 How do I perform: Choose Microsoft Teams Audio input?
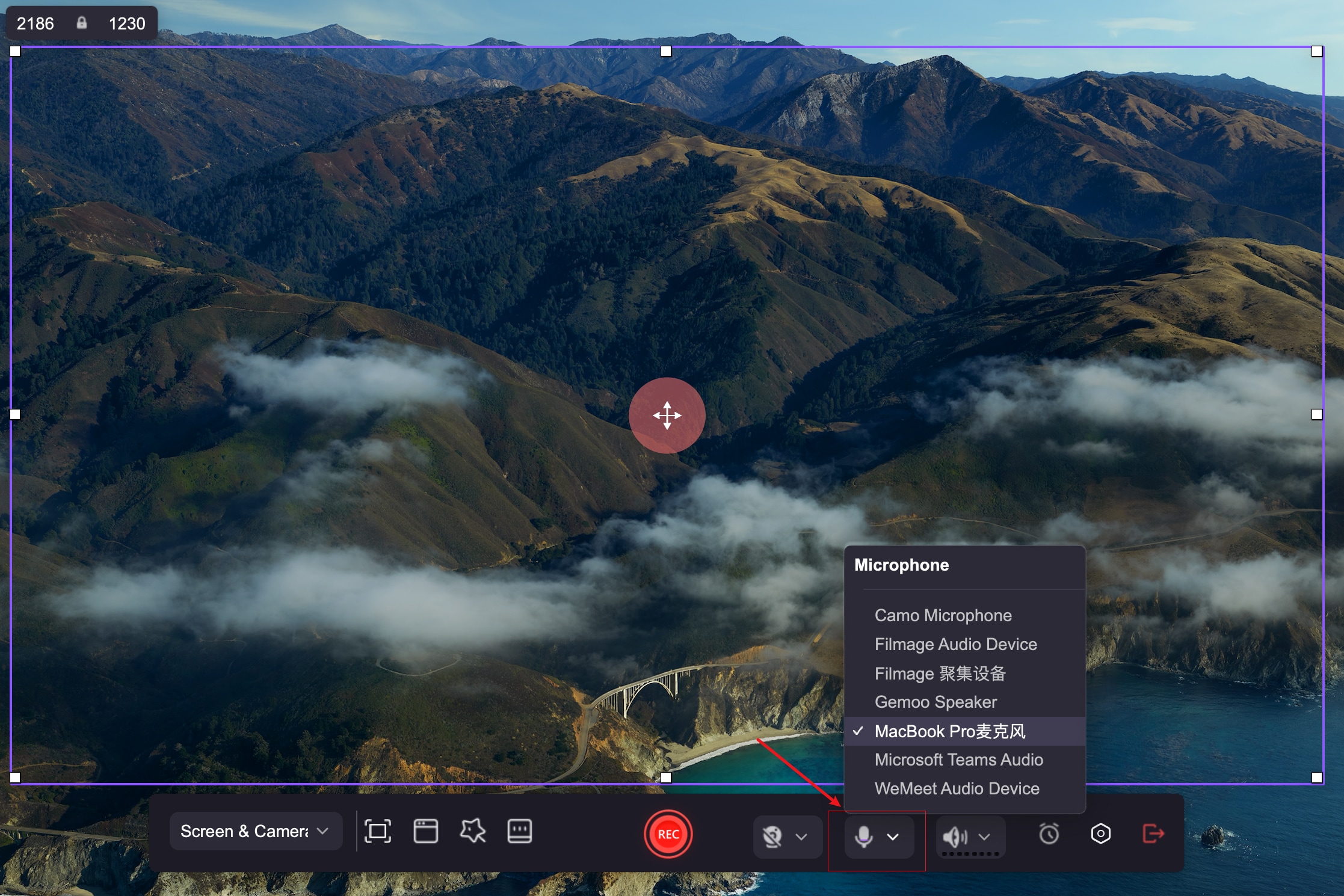tap(958, 759)
